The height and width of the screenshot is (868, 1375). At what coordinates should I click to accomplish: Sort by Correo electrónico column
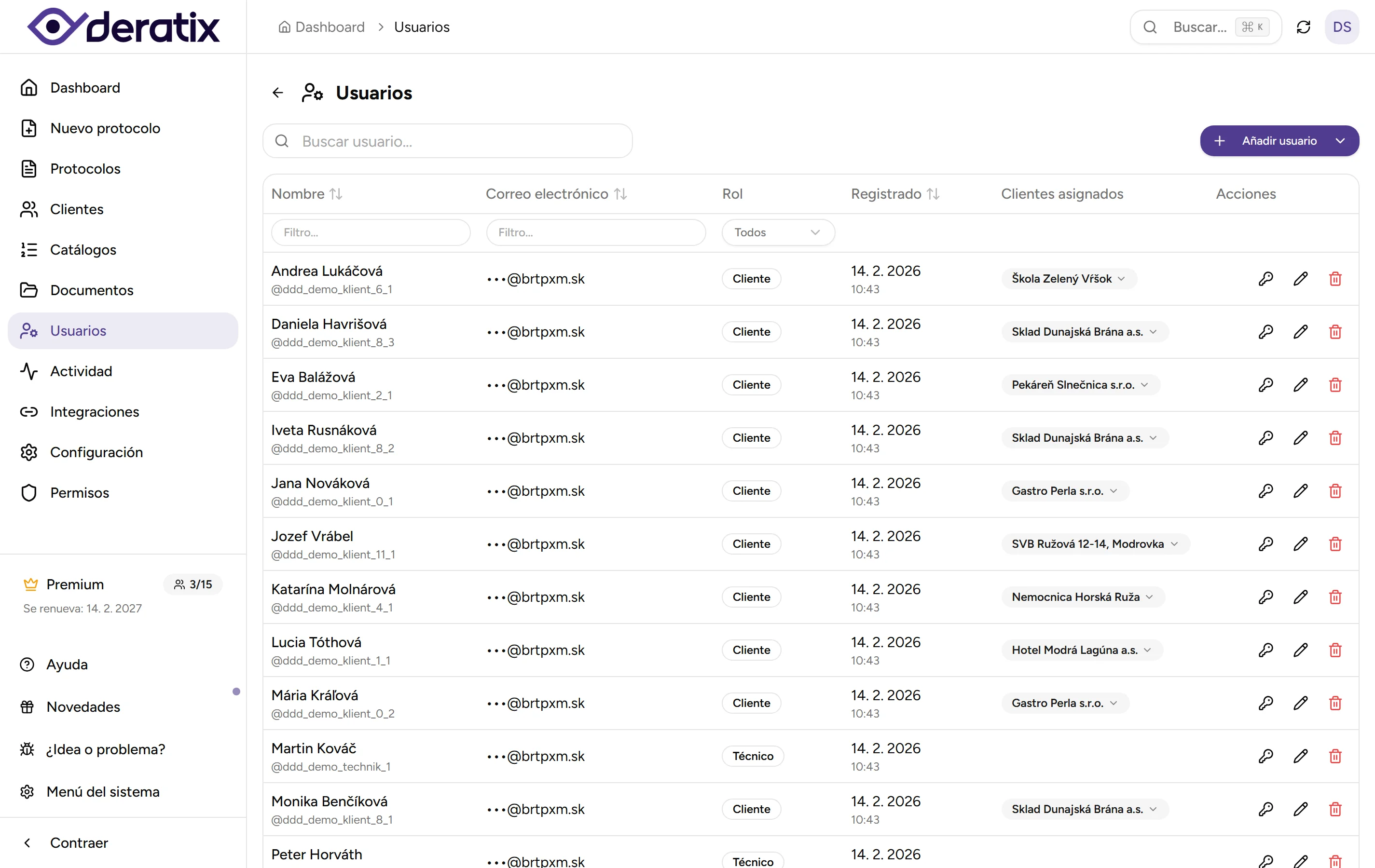tap(620, 194)
